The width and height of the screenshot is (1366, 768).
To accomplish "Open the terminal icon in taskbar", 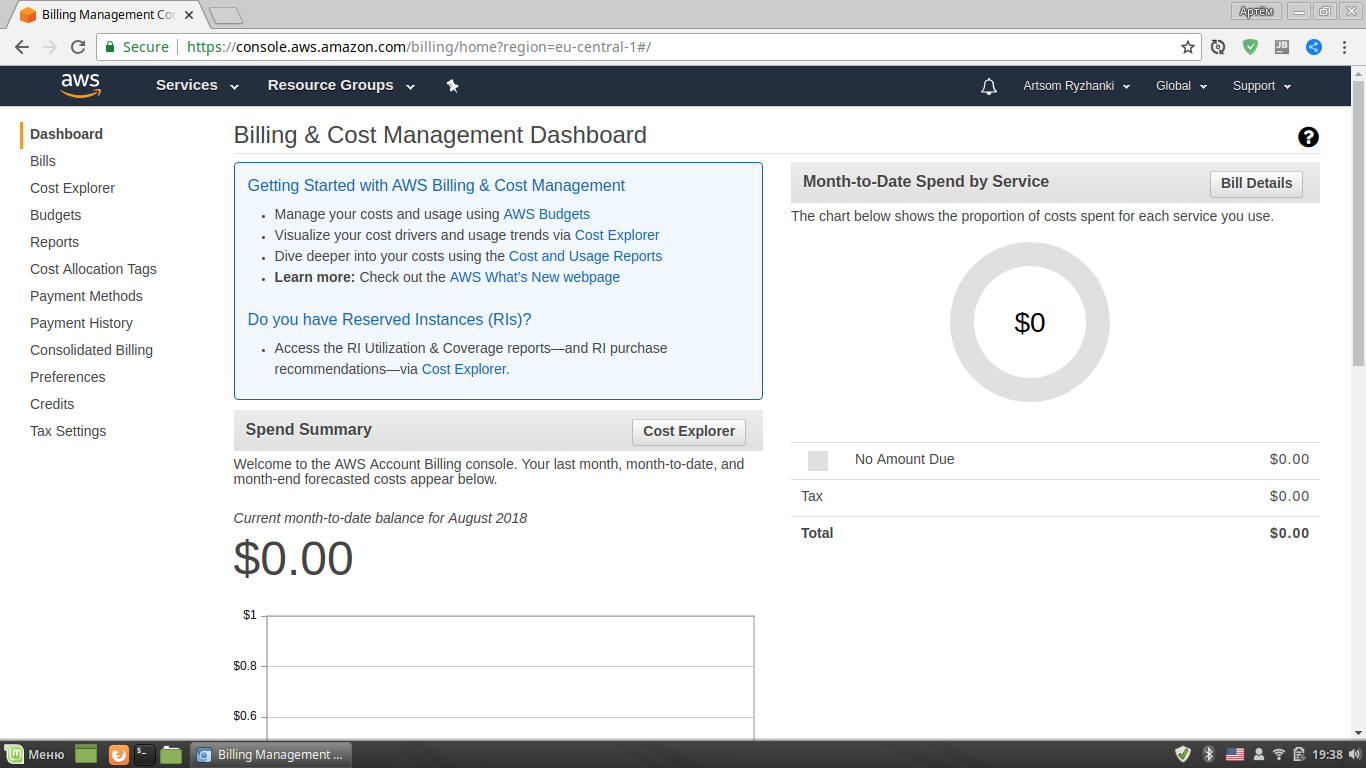I will [144, 755].
